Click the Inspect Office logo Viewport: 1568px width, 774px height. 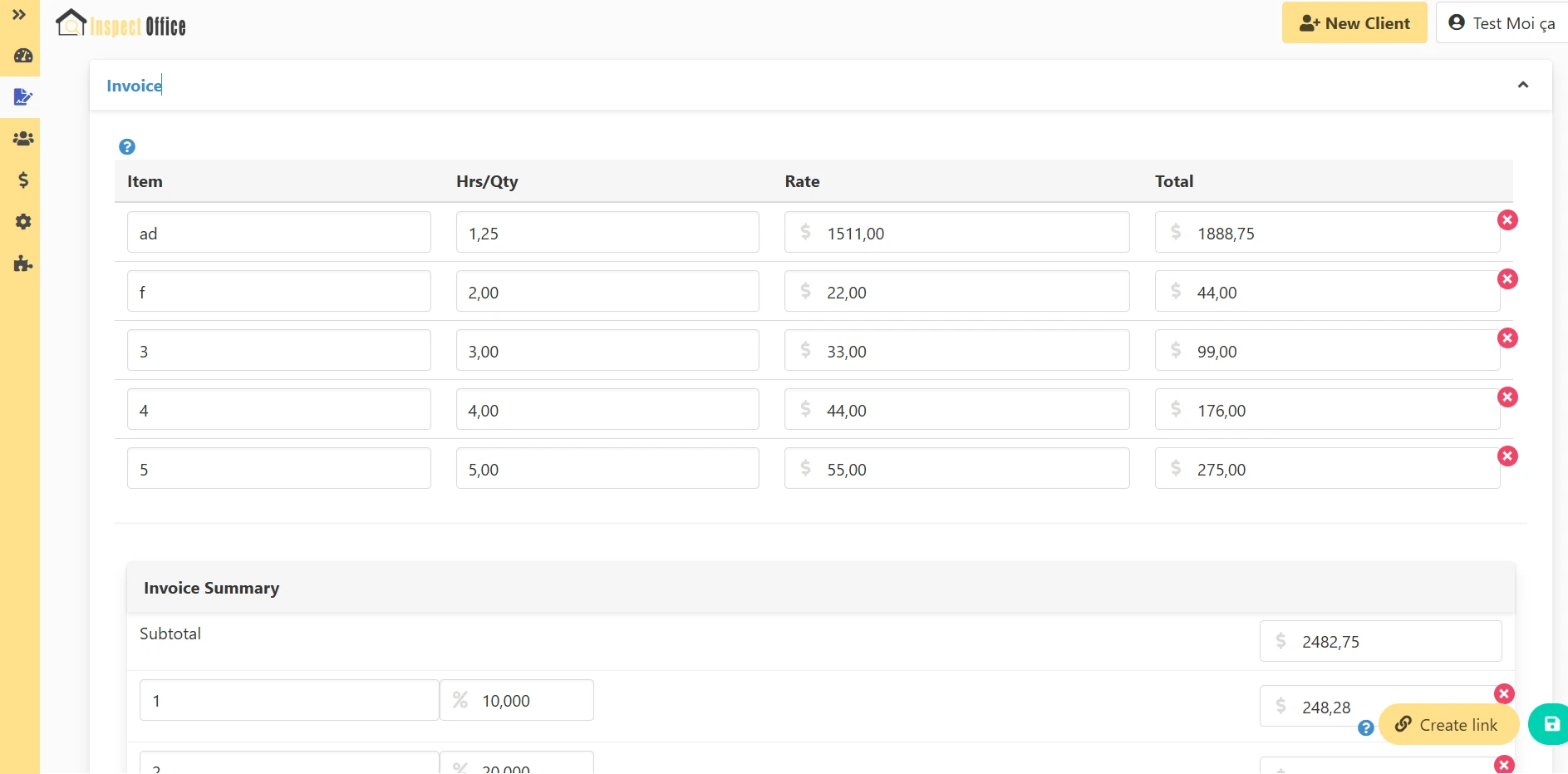(121, 25)
